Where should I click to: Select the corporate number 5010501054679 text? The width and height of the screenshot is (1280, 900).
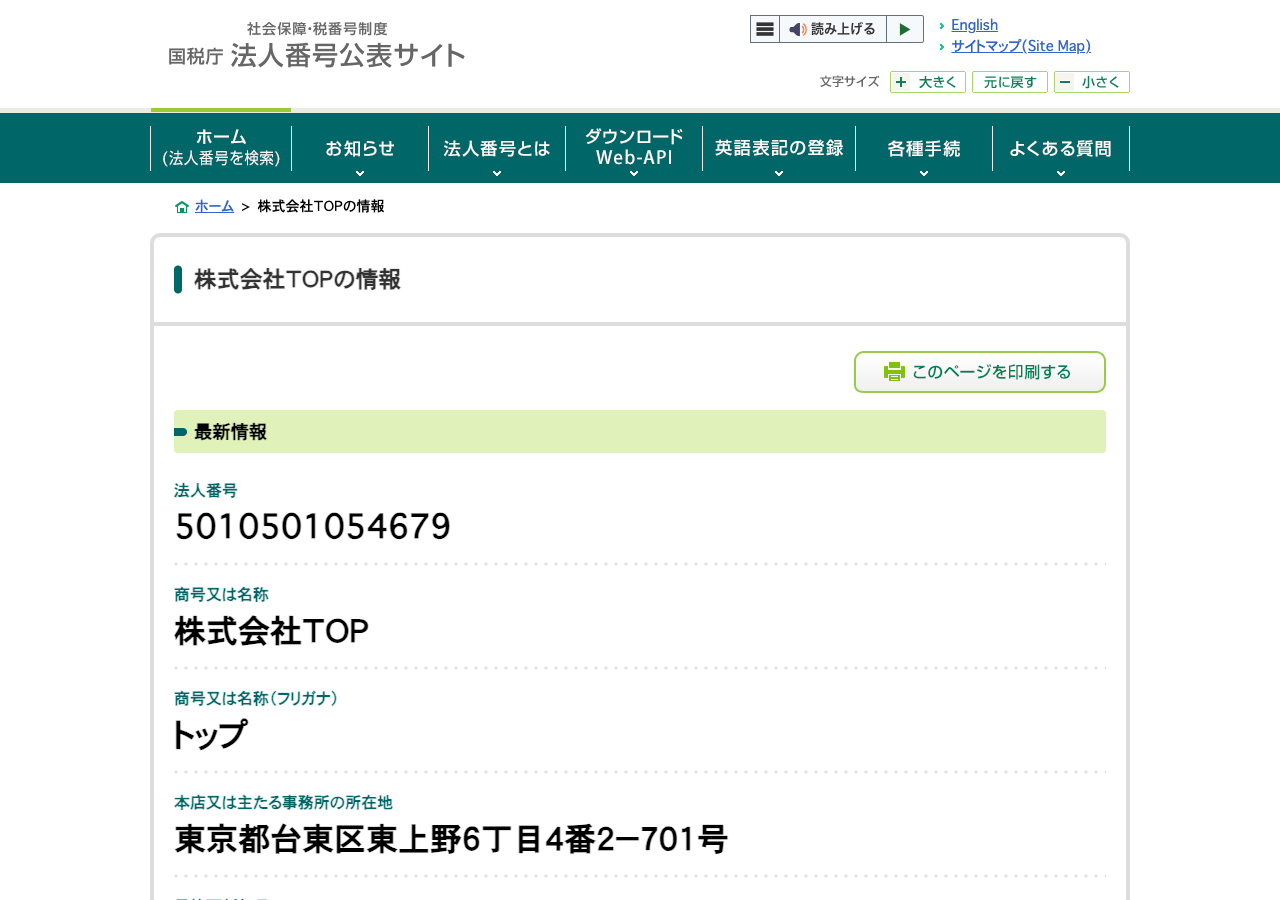point(313,526)
